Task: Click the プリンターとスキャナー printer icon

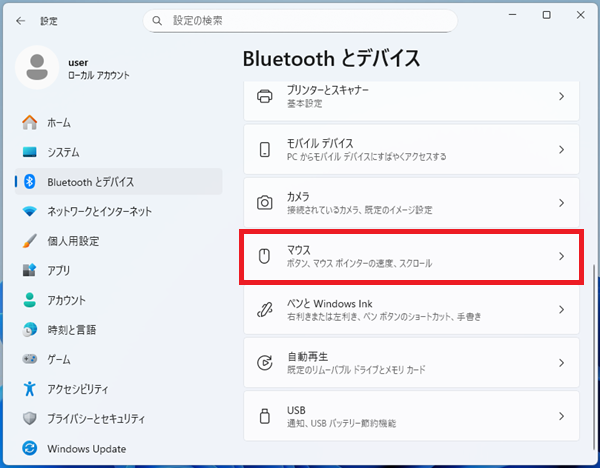Action: coord(265,97)
